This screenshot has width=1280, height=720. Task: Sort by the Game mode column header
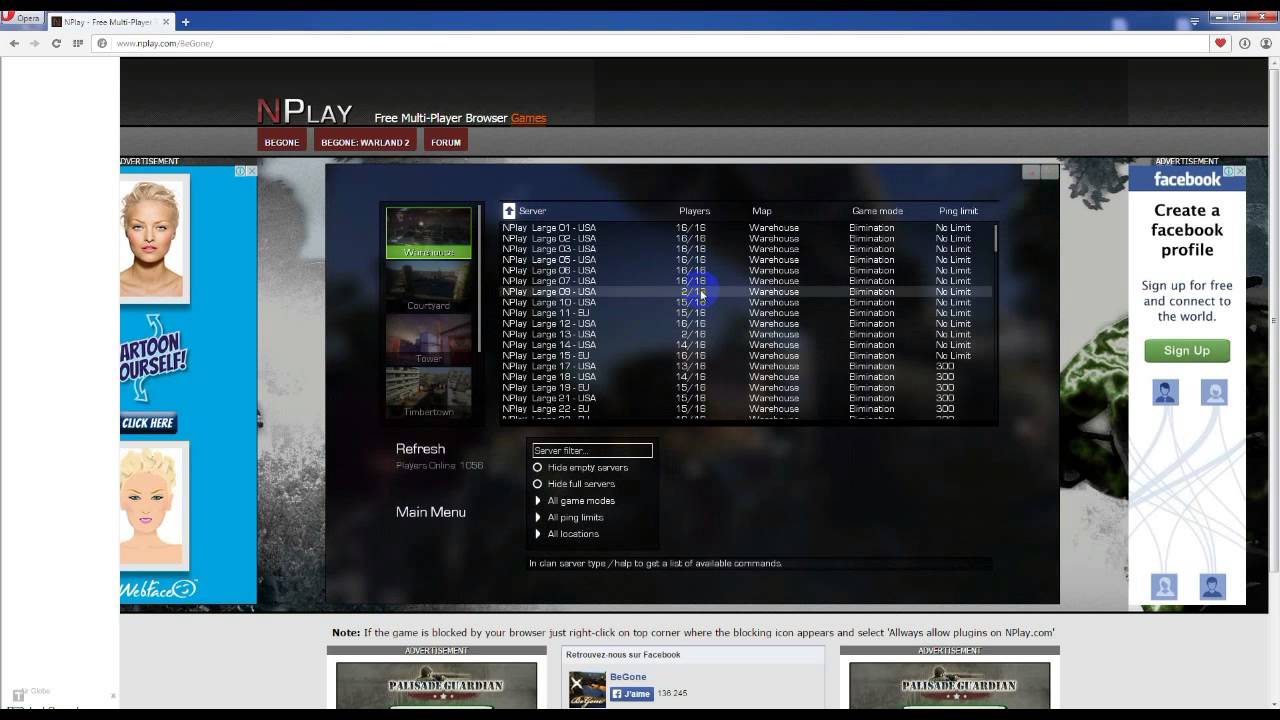click(x=877, y=211)
